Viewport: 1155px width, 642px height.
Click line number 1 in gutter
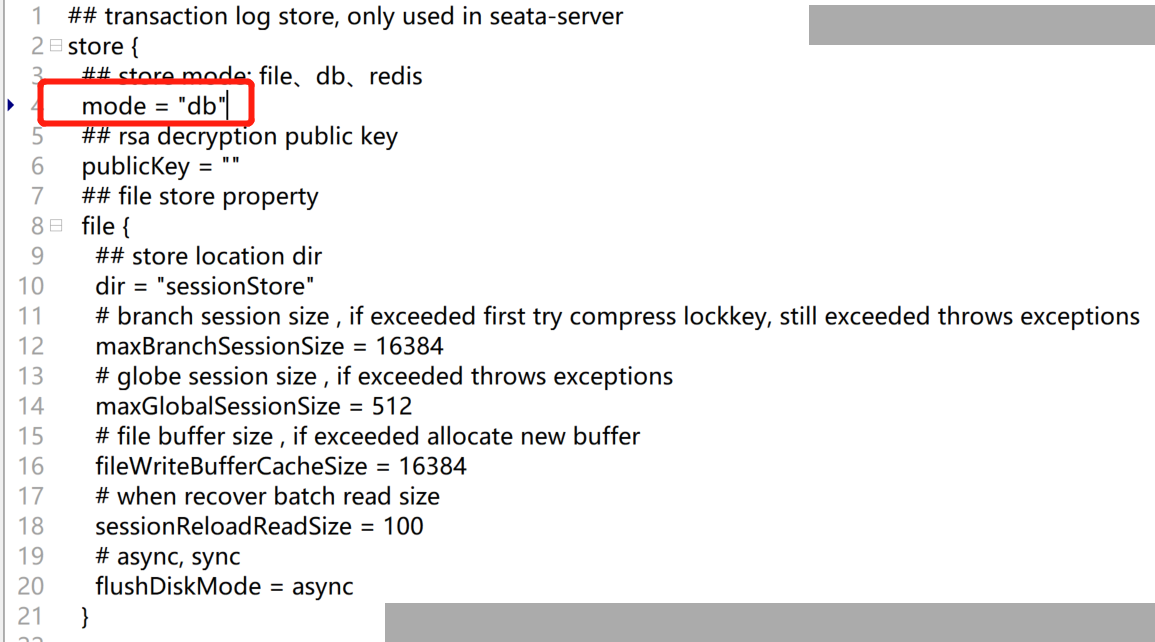click(37, 16)
